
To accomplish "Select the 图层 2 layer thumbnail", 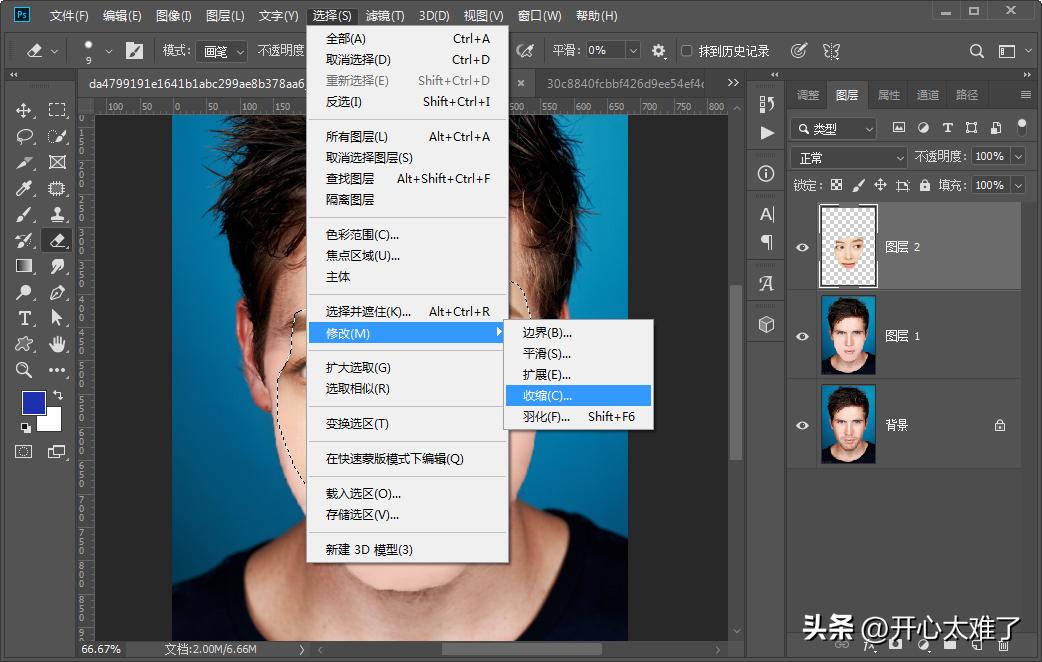I will tap(848, 245).
